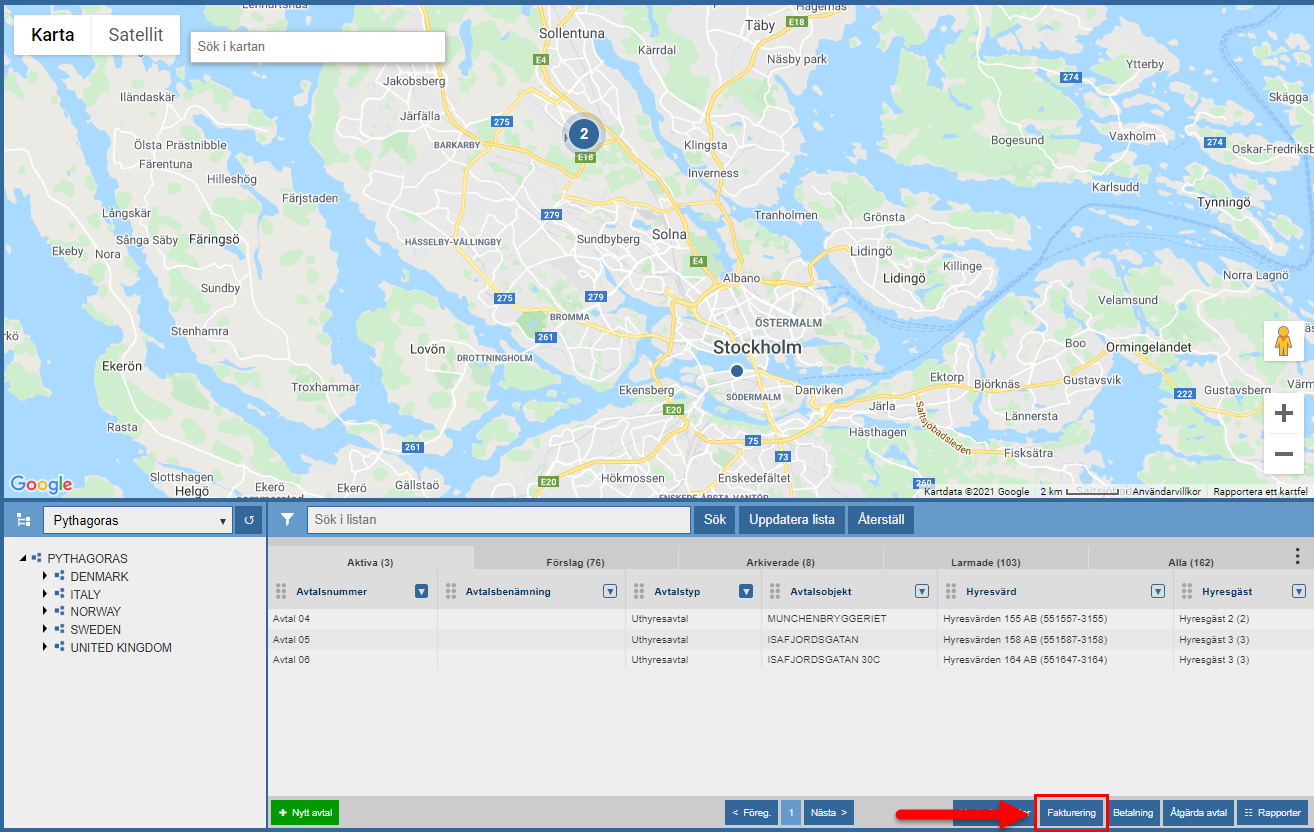Switch map to Karta view
Viewport: 1314px width, 832px height.
[52, 35]
